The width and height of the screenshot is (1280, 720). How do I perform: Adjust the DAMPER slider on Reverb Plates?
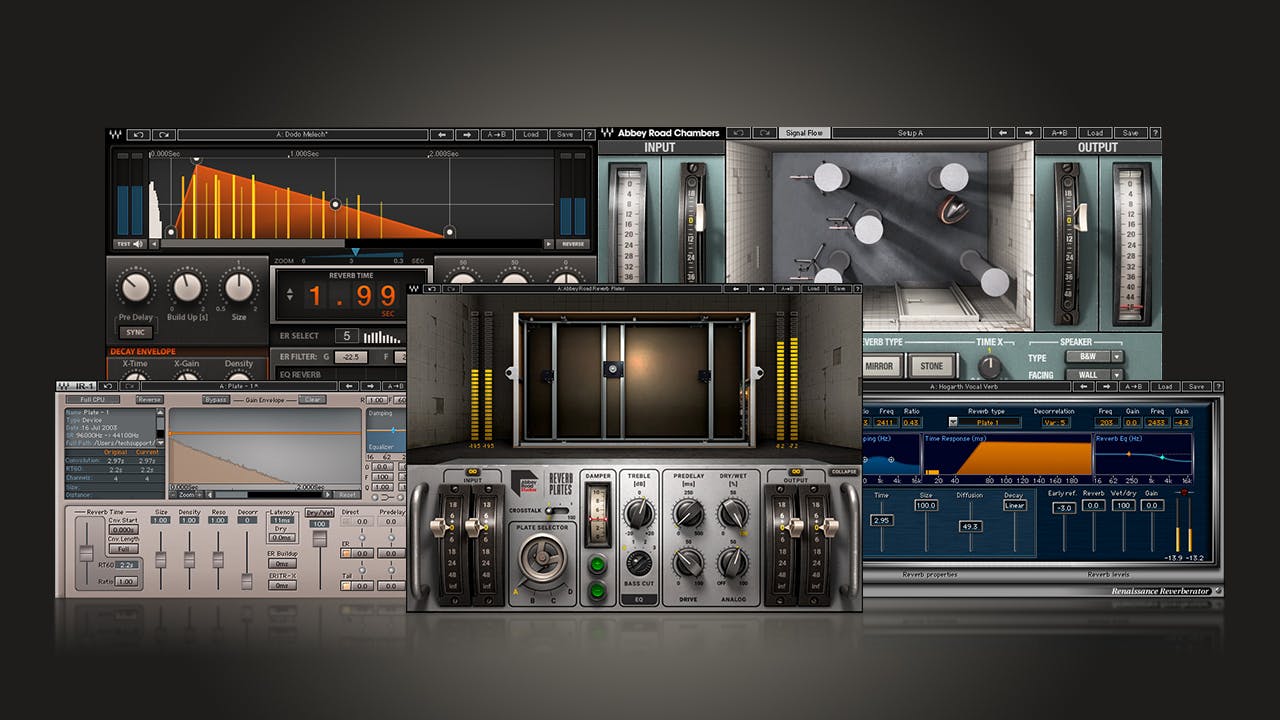point(597,518)
